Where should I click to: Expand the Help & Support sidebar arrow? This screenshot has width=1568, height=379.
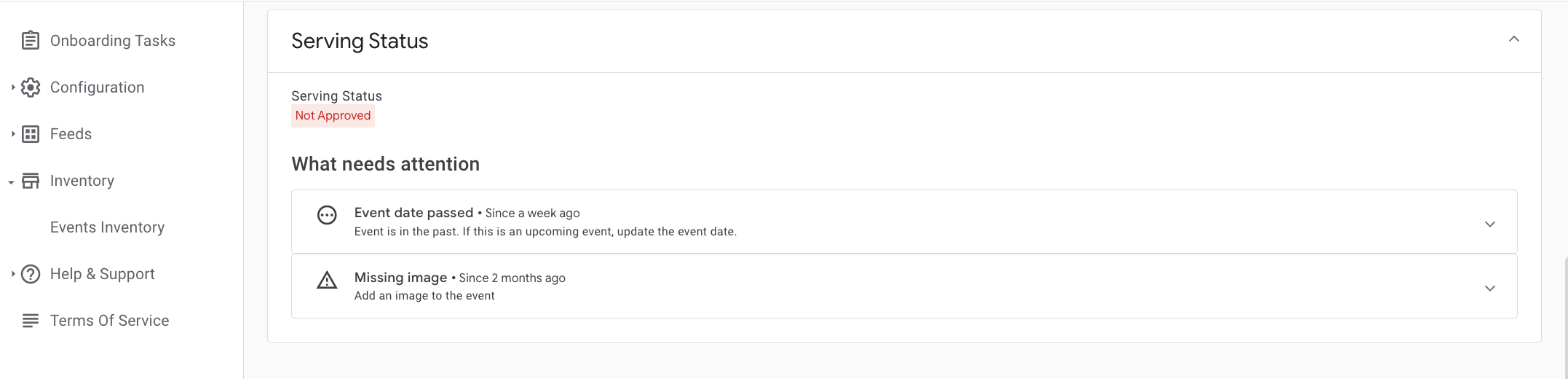(x=12, y=274)
